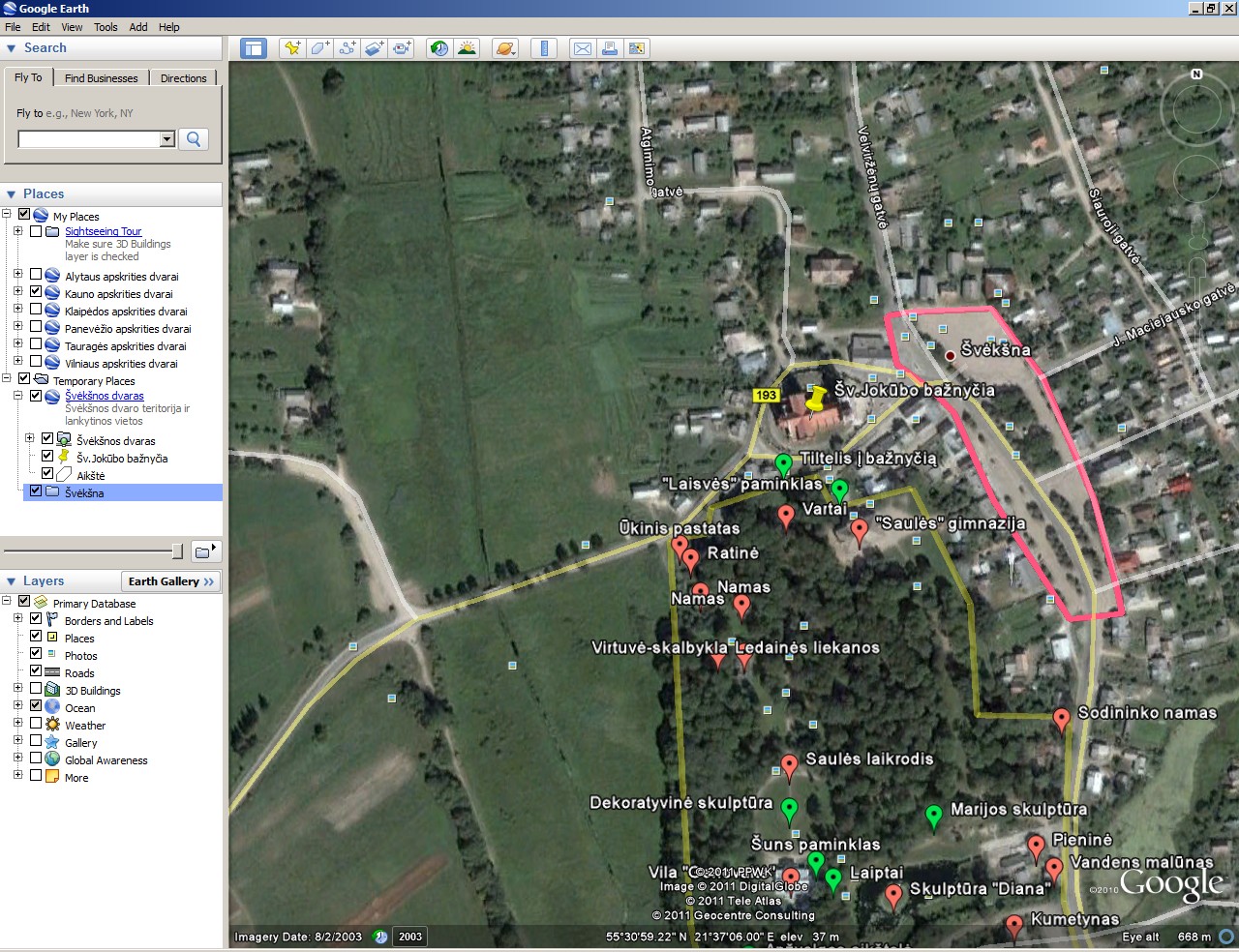Collapse the Places panel triangle
This screenshot has width=1239, height=952.
click(x=12, y=194)
